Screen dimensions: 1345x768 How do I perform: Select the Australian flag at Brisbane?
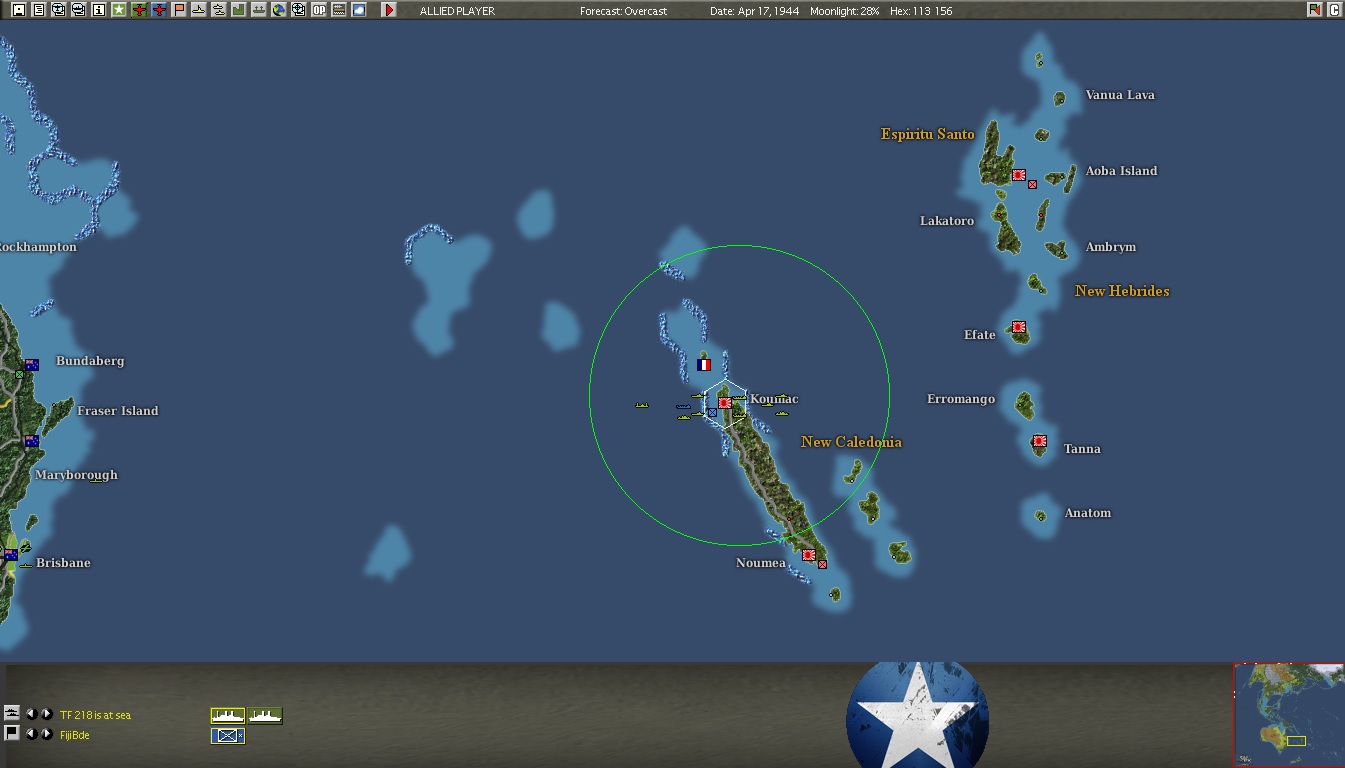[11, 555]
